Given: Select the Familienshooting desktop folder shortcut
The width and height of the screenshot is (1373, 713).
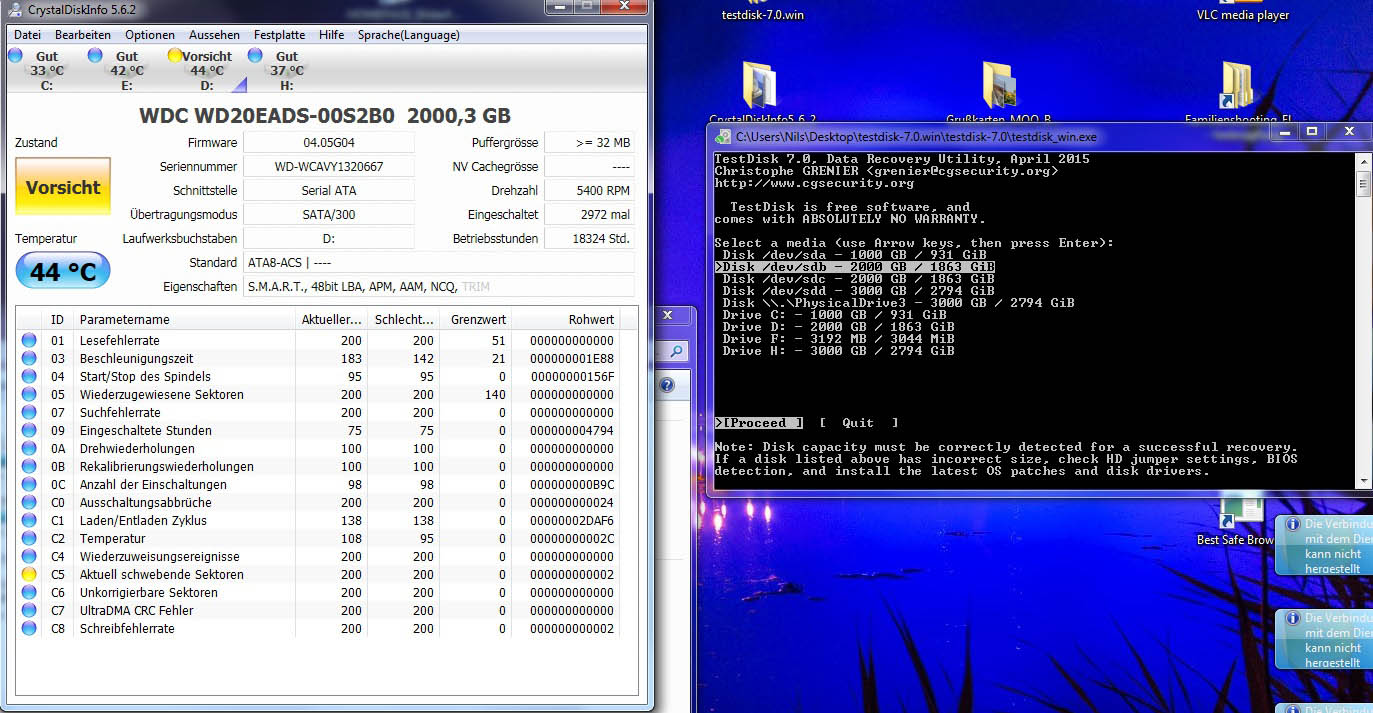Looking at the screenshot, I should [x=1237, y=93].
